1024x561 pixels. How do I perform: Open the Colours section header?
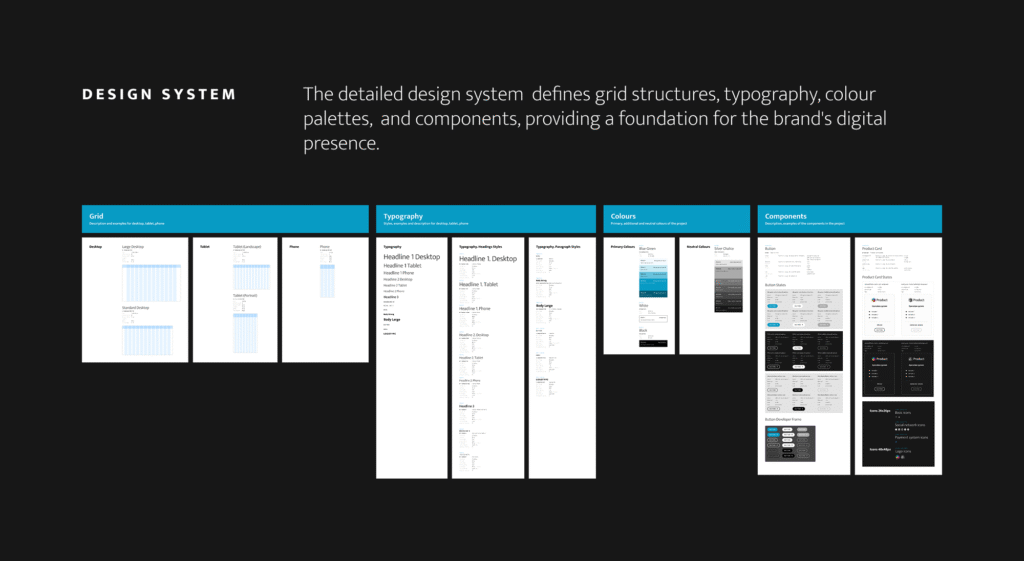[676, 219]
